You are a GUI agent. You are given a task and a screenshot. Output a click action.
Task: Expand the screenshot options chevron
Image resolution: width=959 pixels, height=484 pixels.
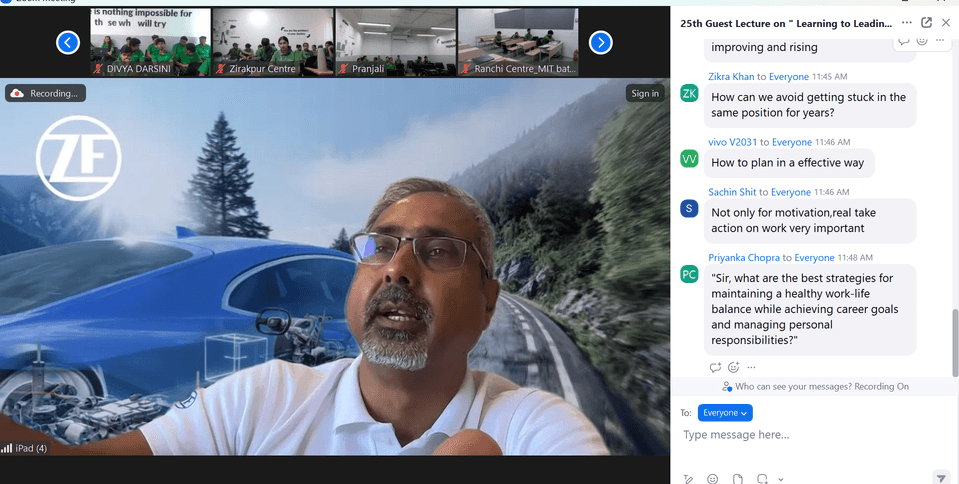pyautogui.click(x=780, y=479)
